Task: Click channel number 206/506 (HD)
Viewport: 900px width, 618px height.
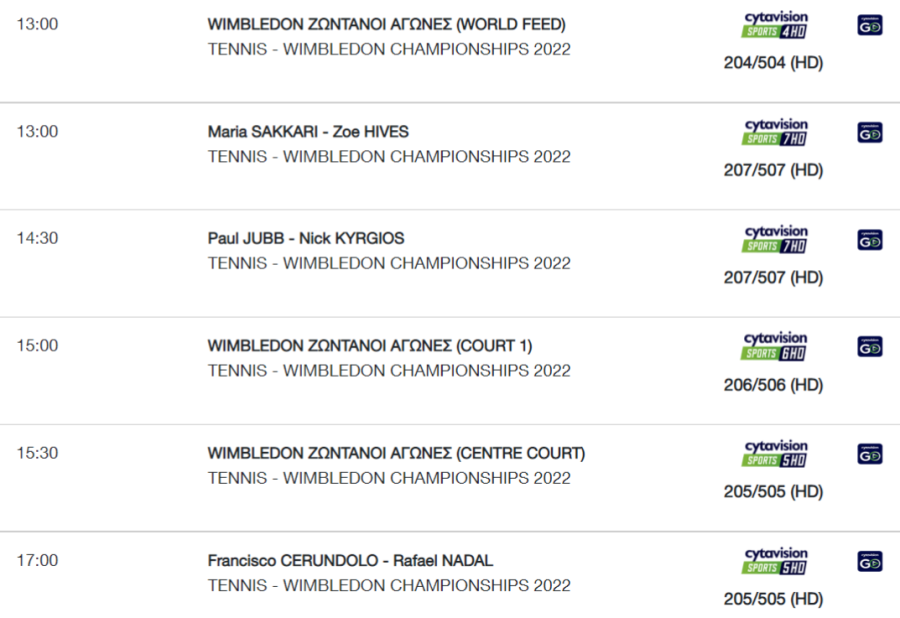Action: tap(773, 385)
